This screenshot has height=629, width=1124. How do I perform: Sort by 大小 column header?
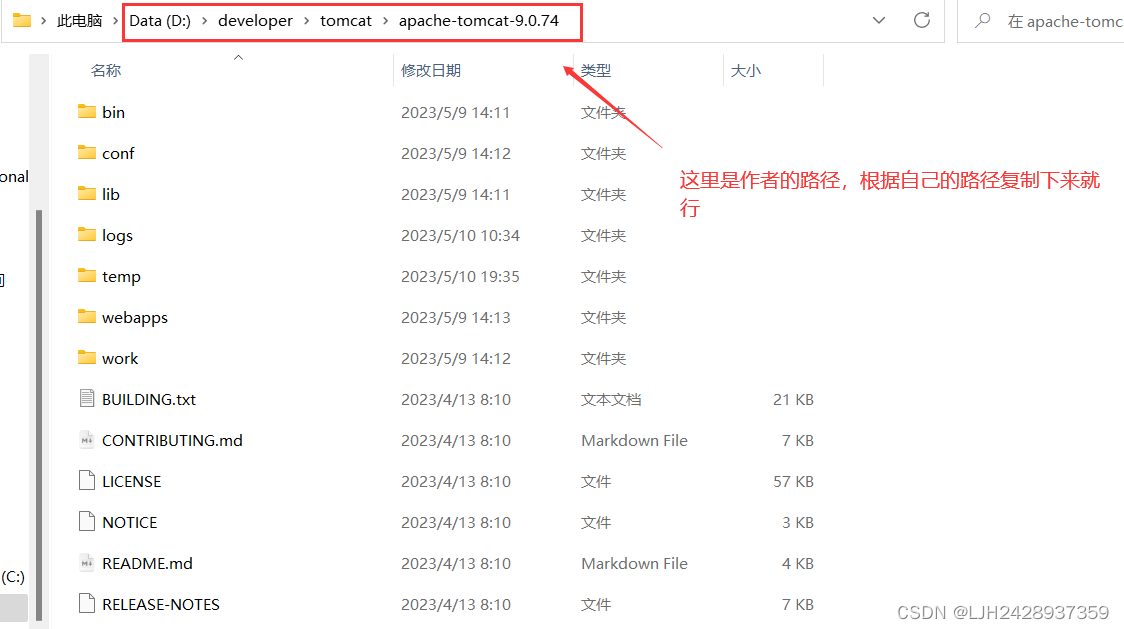746,70
